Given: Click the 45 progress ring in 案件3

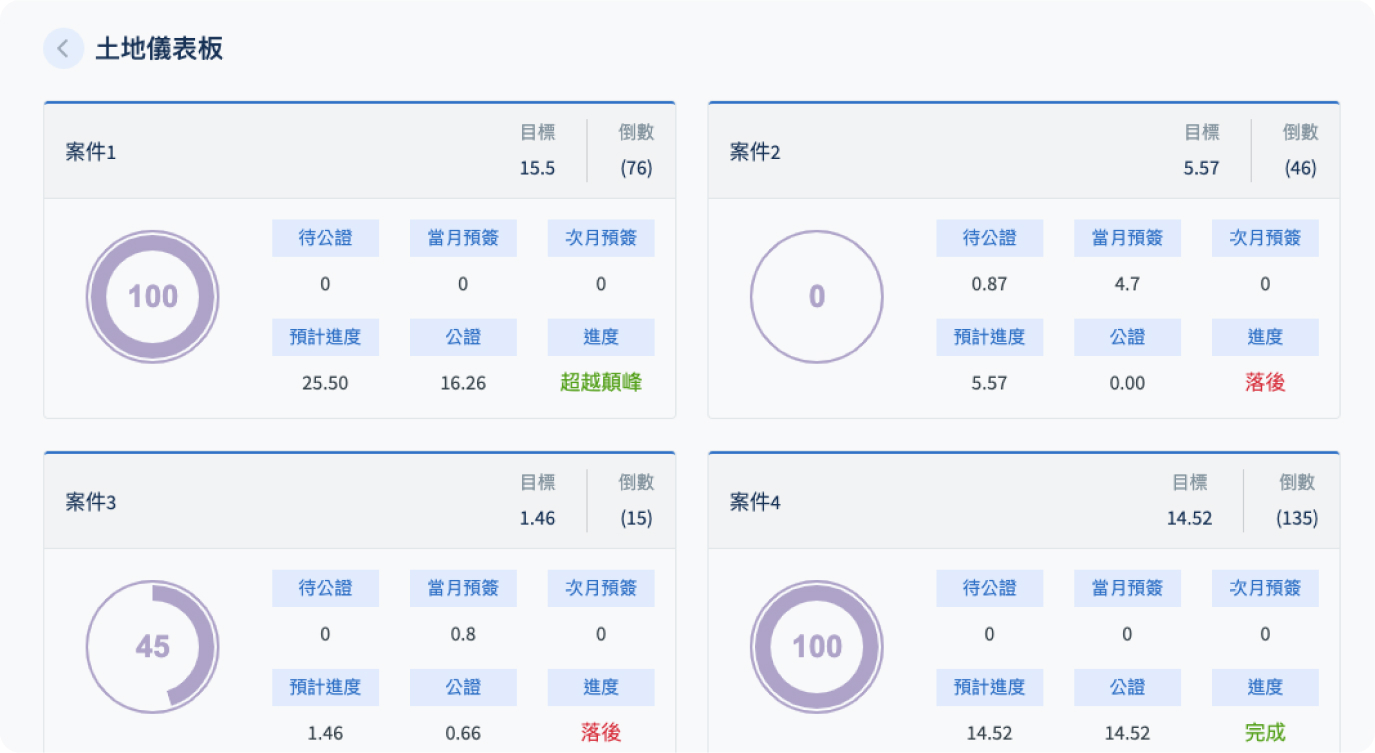Looking at the screenshot, I should tap(152, 647).
